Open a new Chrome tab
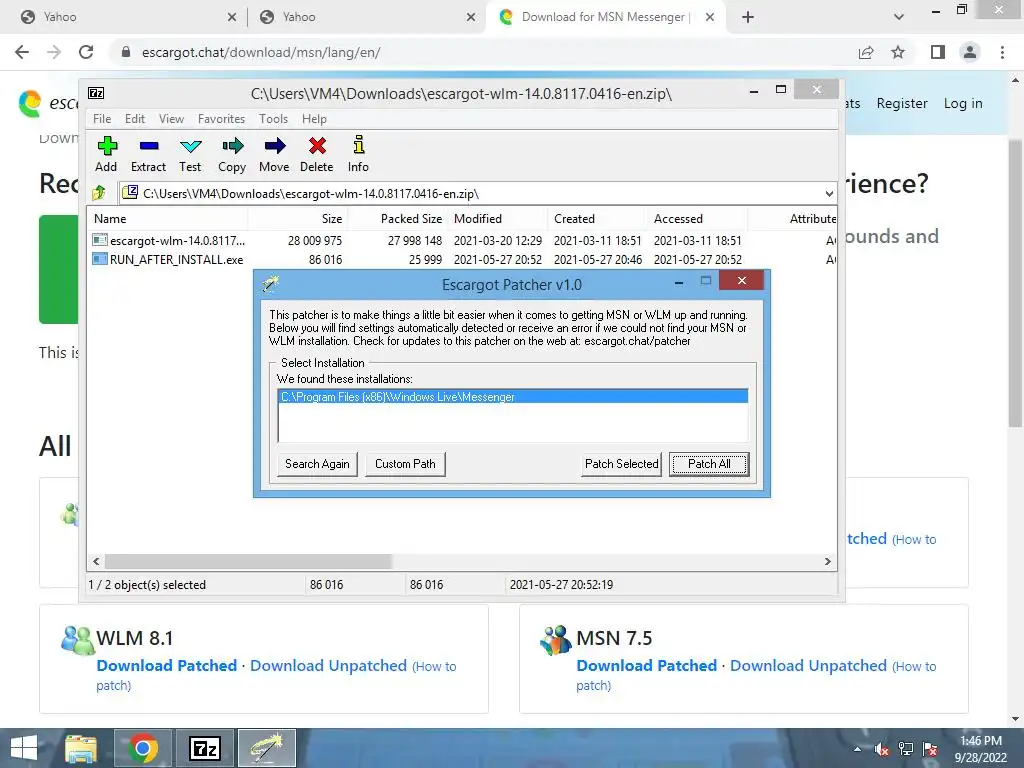 click(748, 17)
